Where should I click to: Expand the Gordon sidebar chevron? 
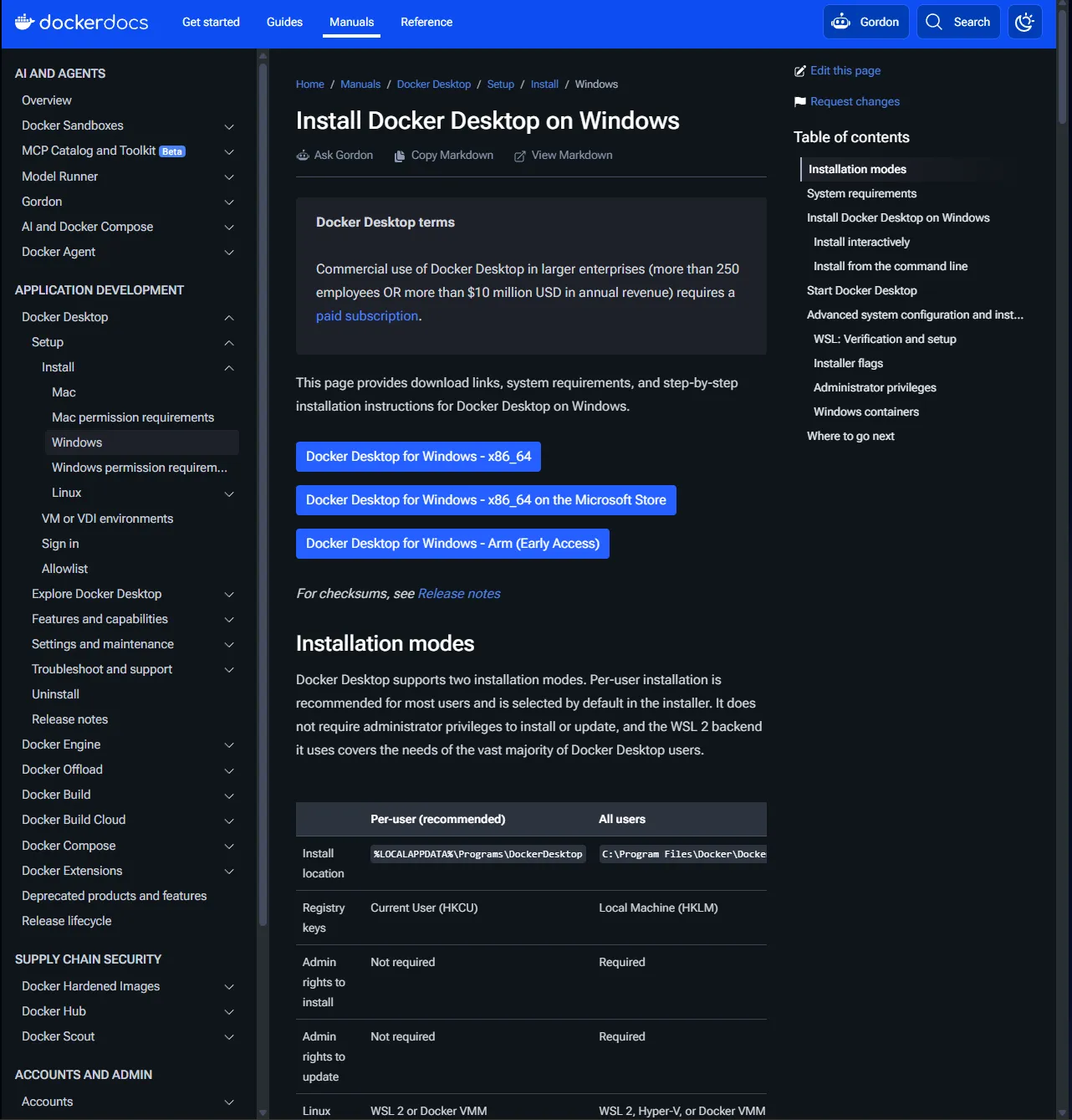(229, 202)
